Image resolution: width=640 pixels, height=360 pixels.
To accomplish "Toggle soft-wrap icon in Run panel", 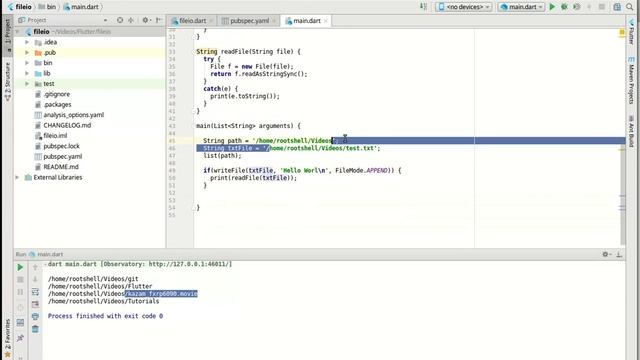I will click(x=35, y=292).
